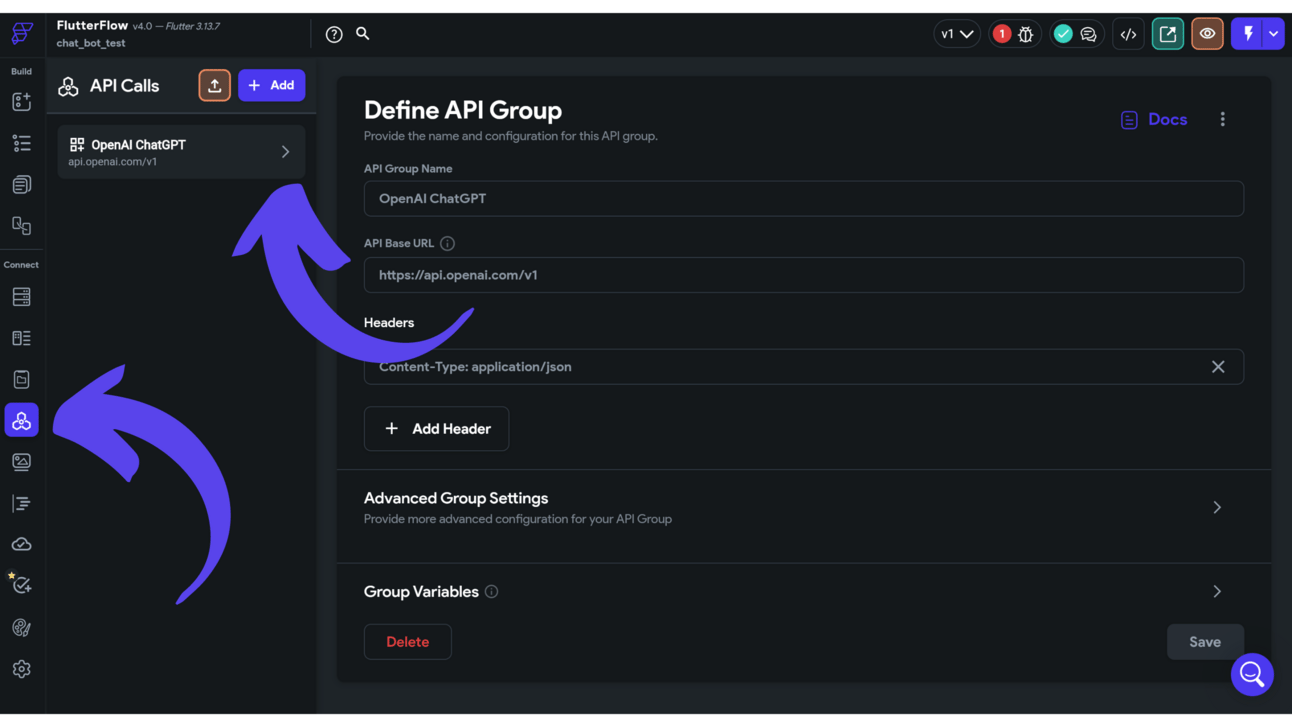Open the three-dot options menu
This screenshot has width=1292, height=727.
1222,119
